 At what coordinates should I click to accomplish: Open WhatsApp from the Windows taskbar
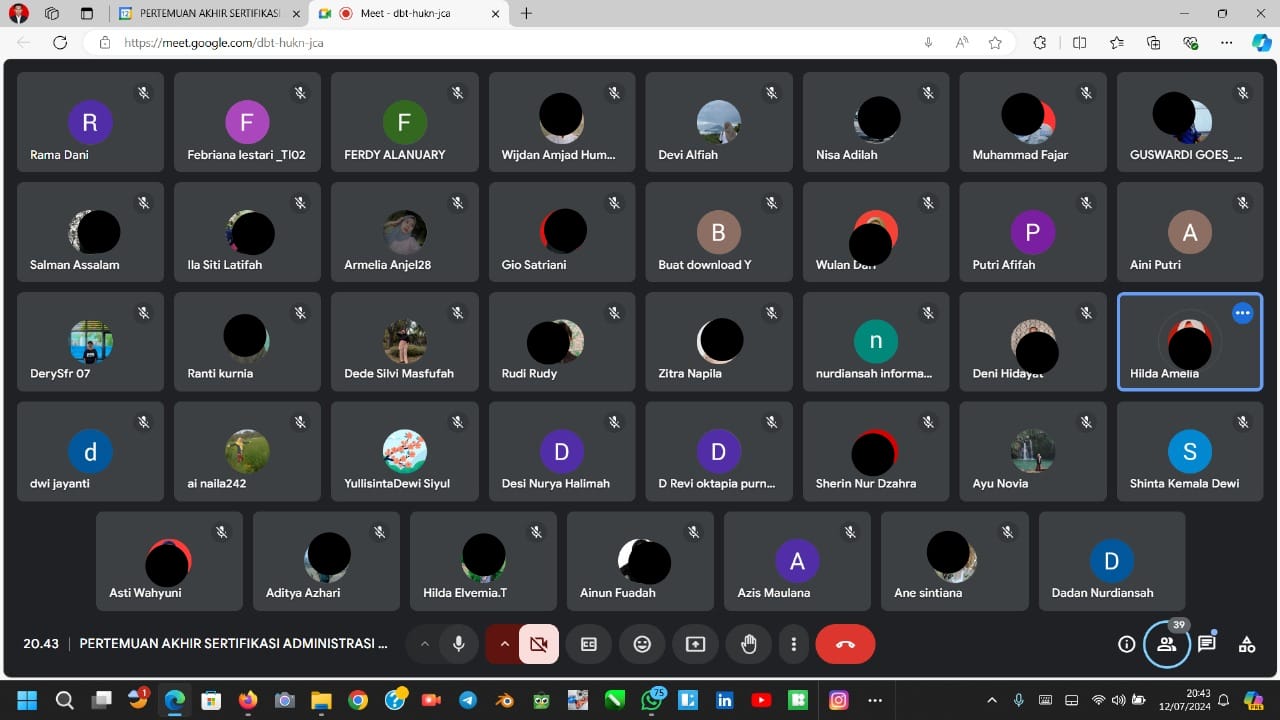[653, 700]
